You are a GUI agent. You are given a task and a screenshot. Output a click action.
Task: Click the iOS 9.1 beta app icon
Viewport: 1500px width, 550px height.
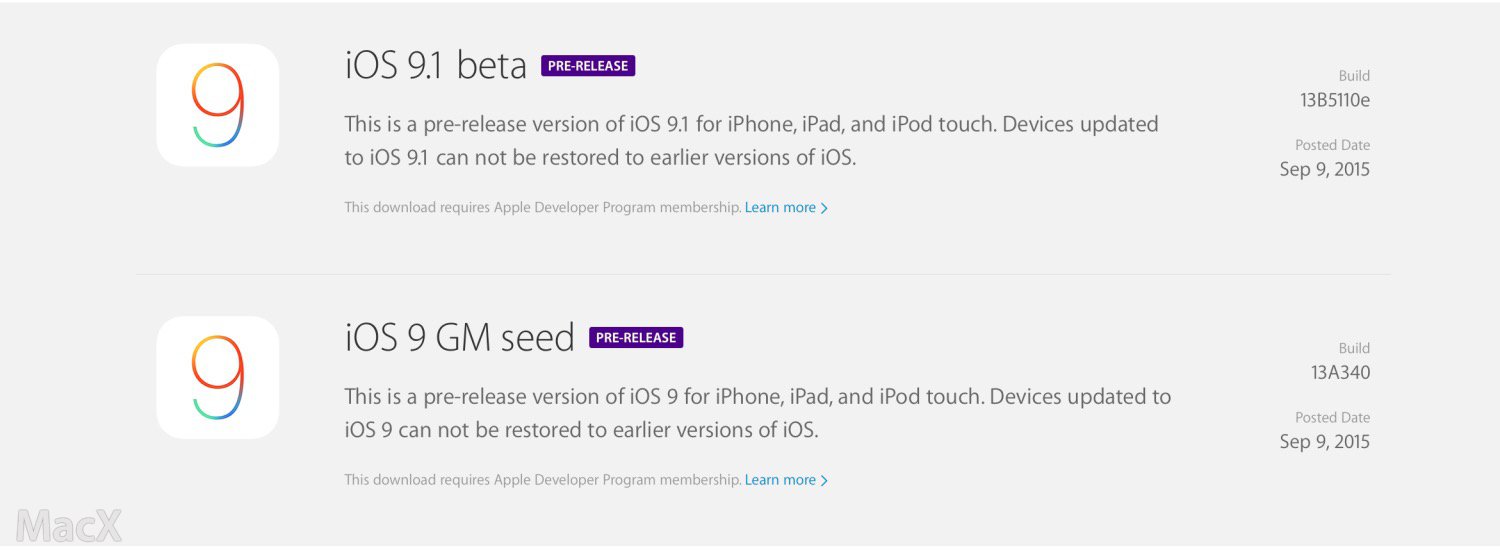click(217, 105)
